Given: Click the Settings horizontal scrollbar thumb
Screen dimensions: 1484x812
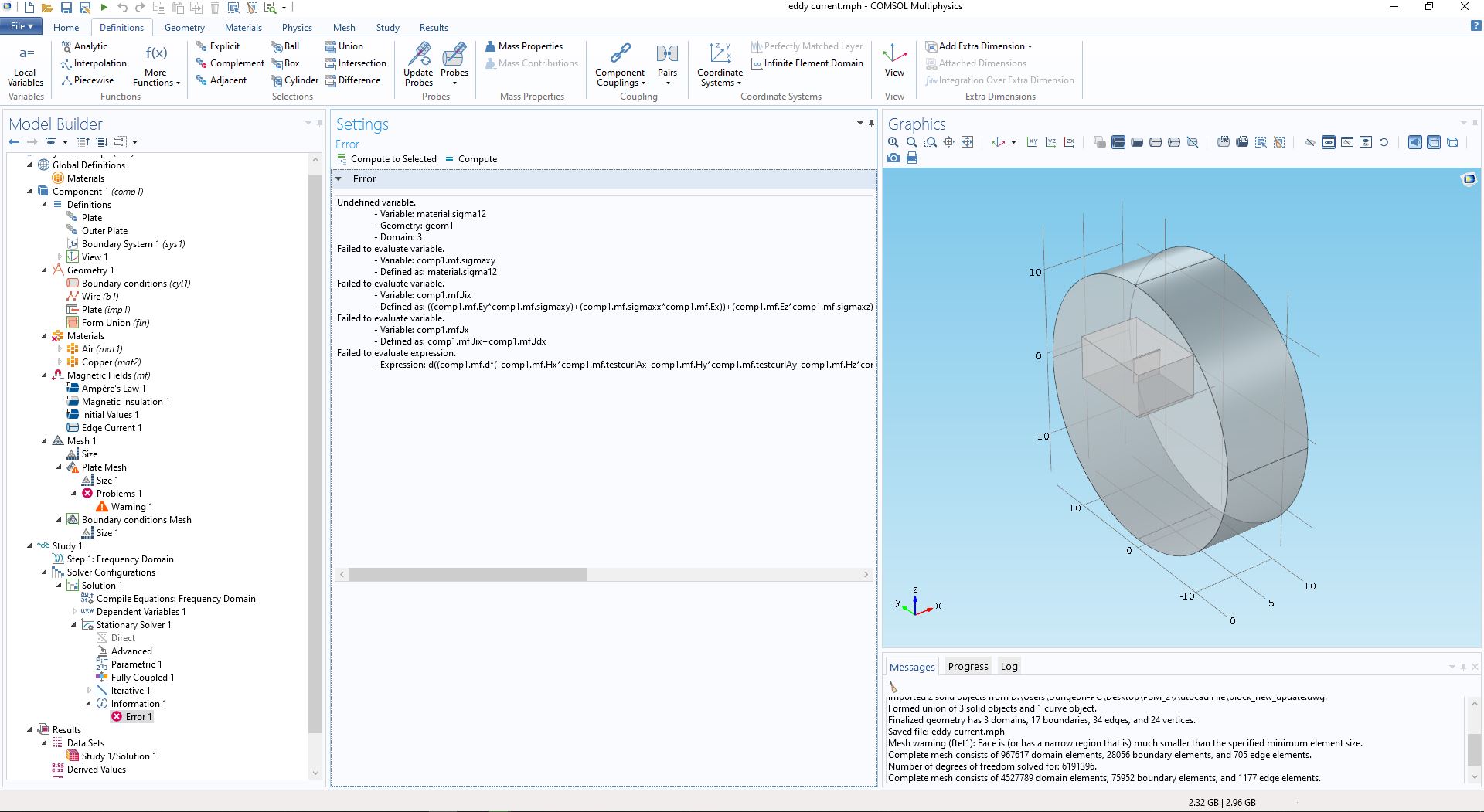Looking at the screenshot, I should [468, 575].
